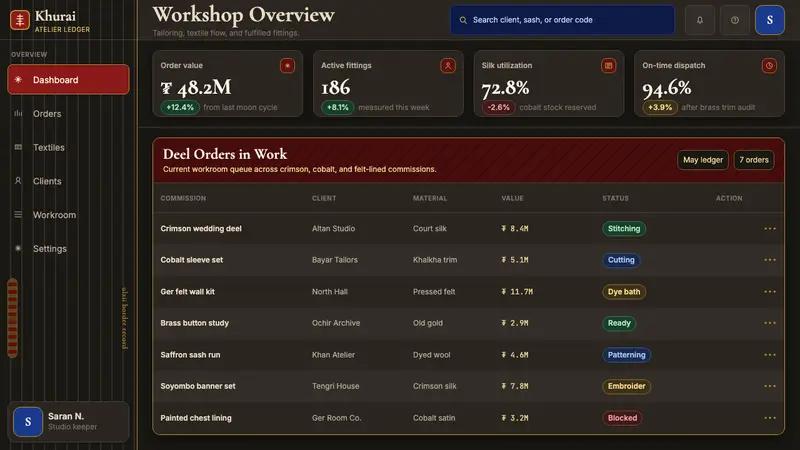
Task: Select the Ger felt wall kit commission
Action: click(187, 291)
